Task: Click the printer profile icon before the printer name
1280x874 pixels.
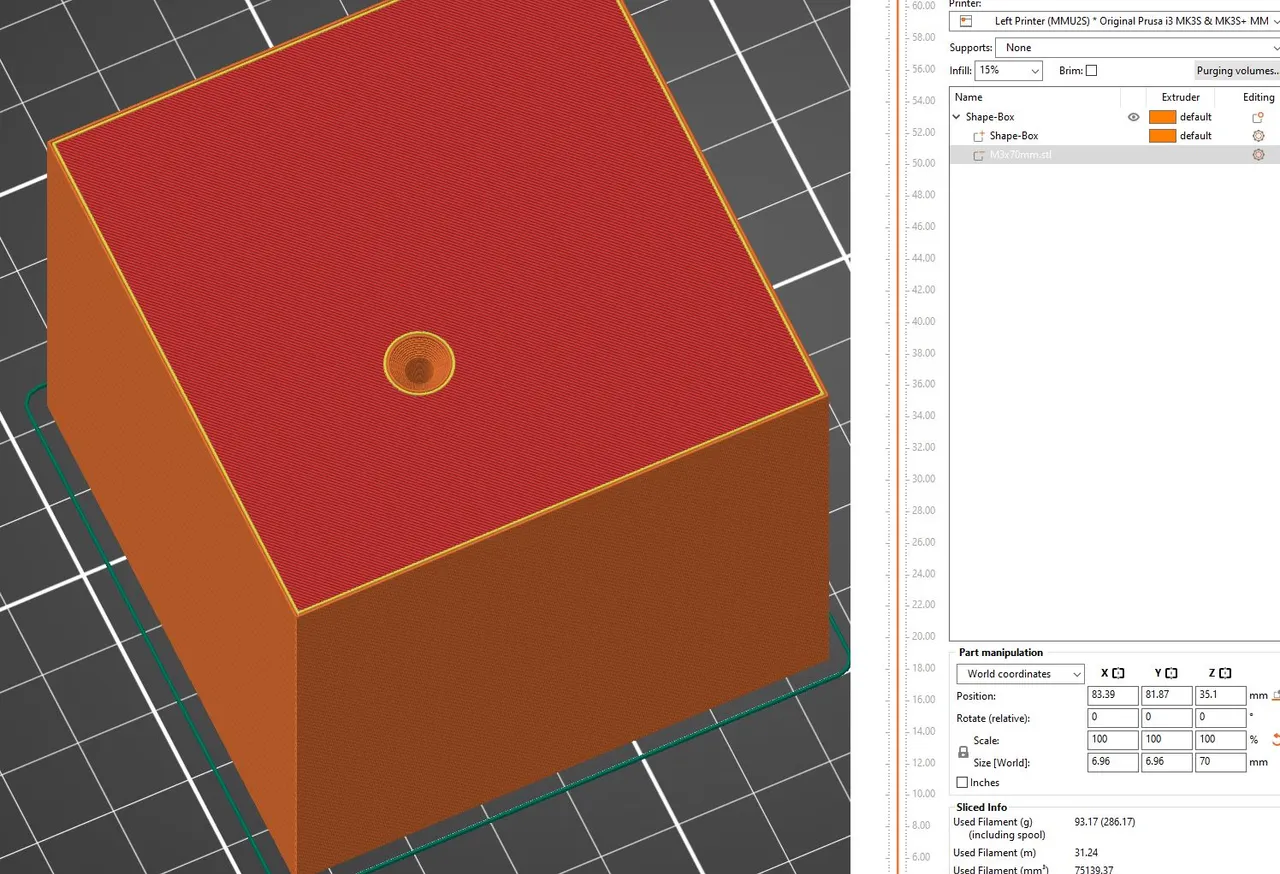Action: point(963,20)
